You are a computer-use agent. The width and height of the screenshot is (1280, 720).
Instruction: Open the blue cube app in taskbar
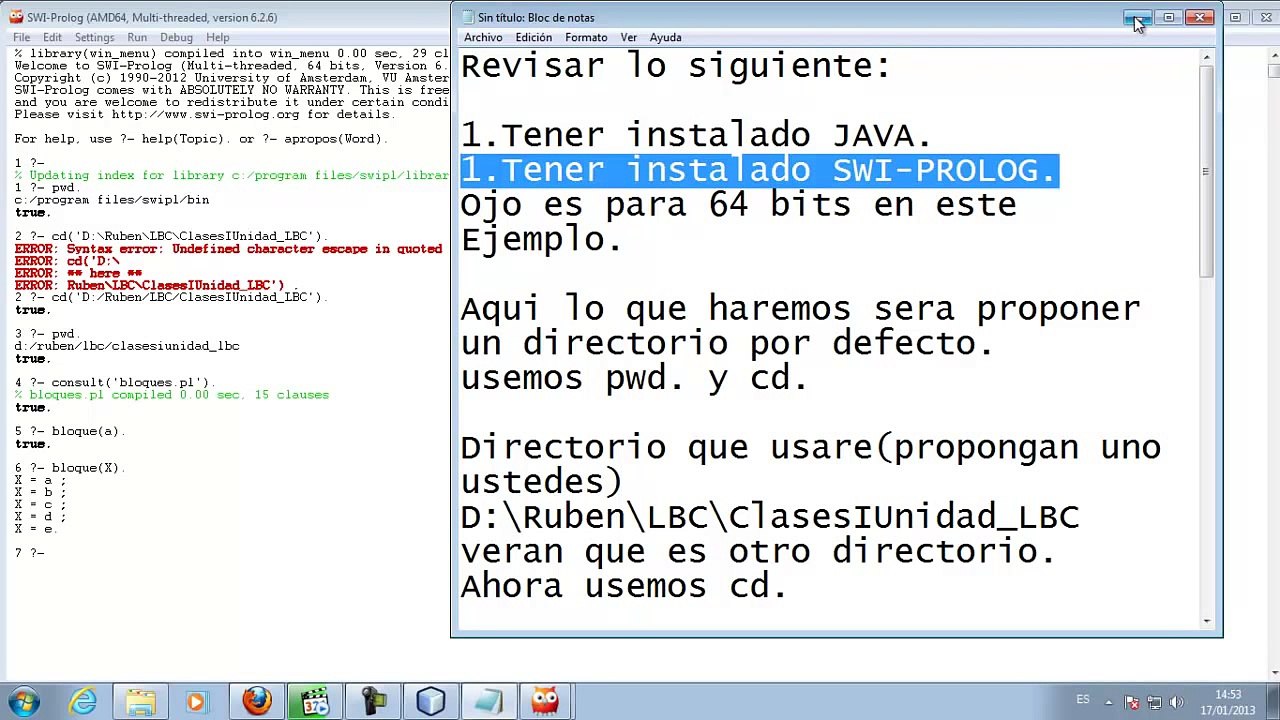click(x=431, y=702)
